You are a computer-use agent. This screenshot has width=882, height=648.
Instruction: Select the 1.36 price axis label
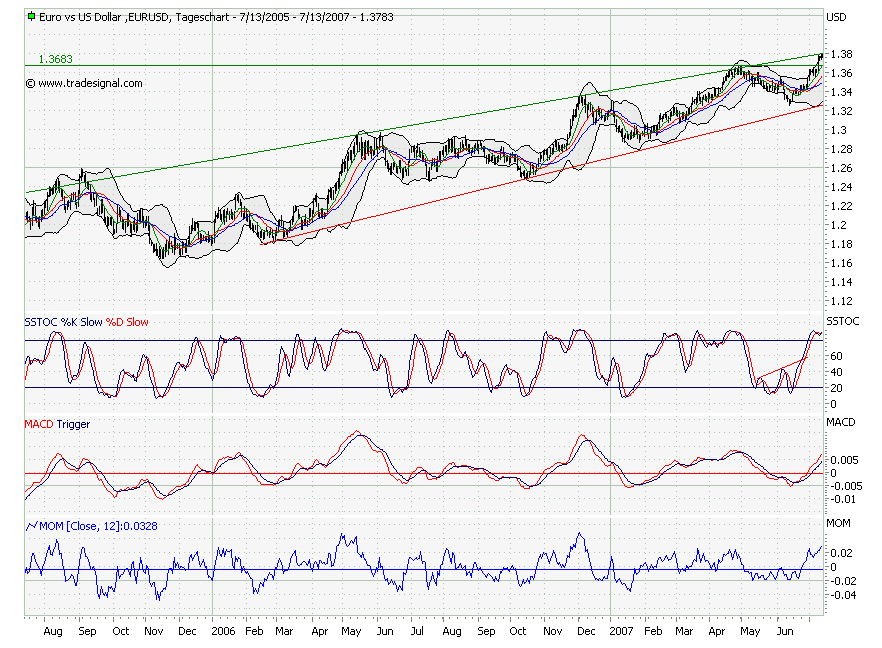(841, 73)
